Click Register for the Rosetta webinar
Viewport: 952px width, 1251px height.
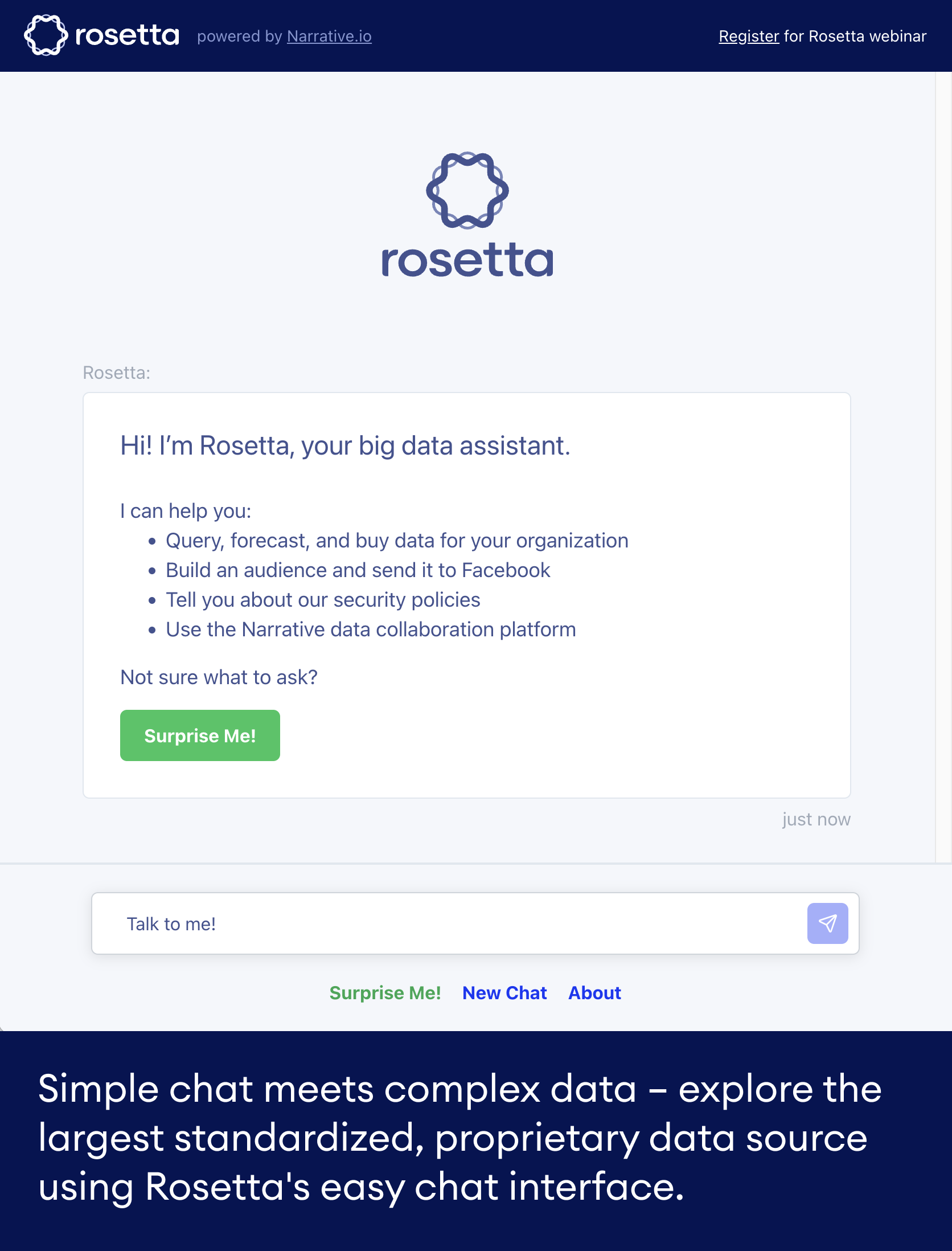coord(749,35)
